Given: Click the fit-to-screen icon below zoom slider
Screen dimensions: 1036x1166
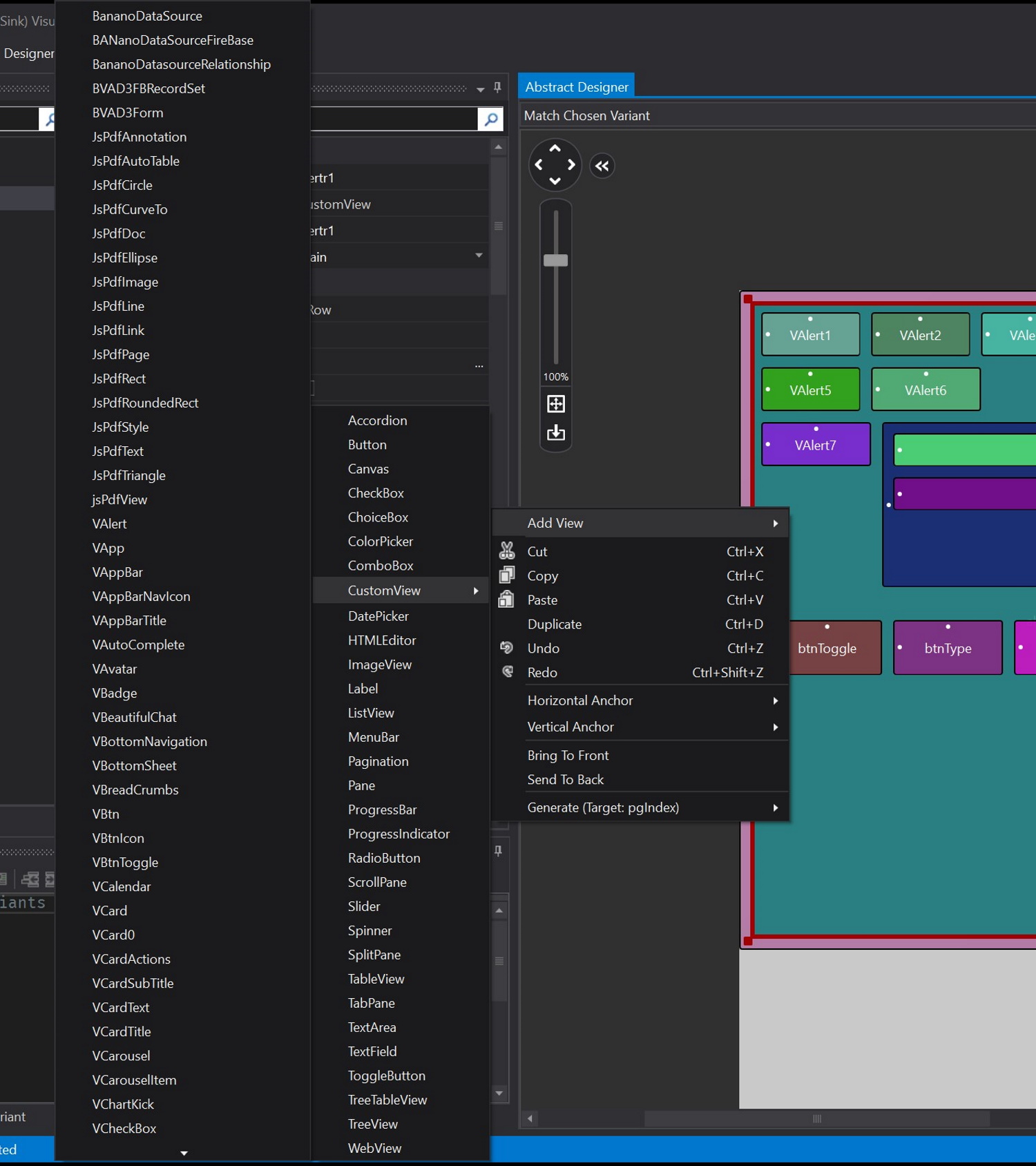Looking at the screenshot, I should click(556, 404).
